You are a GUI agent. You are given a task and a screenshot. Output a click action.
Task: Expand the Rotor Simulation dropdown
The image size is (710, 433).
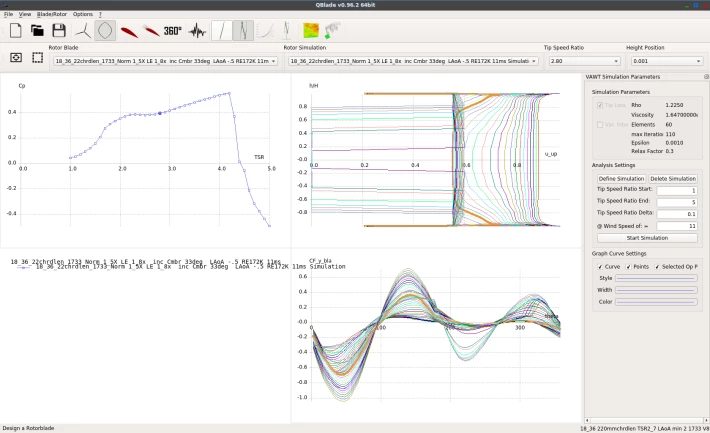[413, 61]
